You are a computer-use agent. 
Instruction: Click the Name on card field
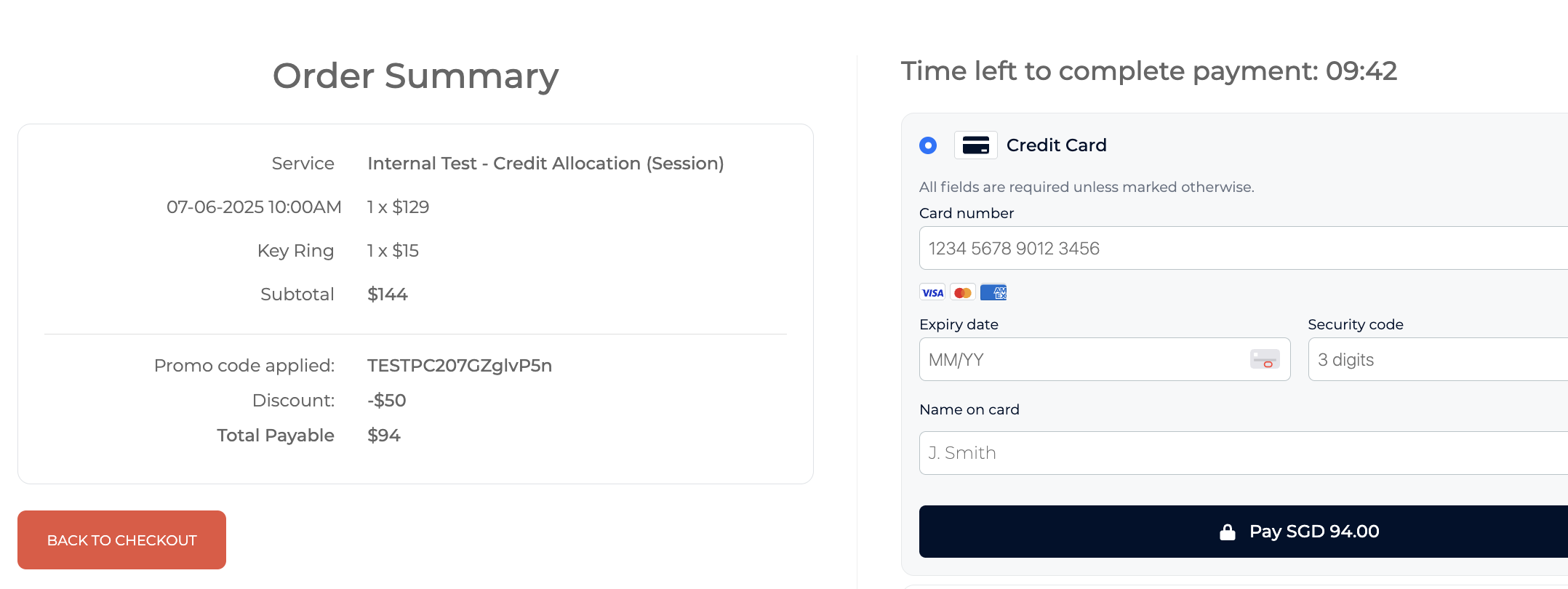pyautogui.click(x=1236, y=453)
